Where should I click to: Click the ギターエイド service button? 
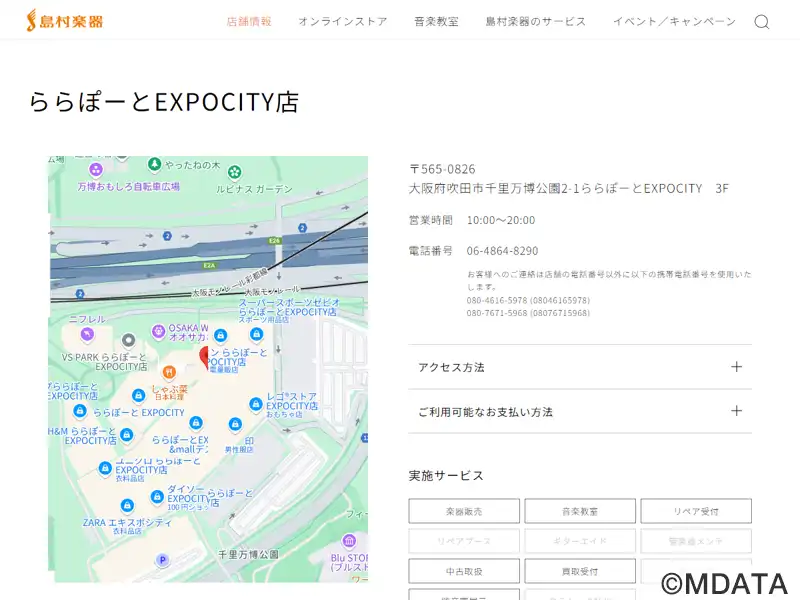(x=580, y=541)
